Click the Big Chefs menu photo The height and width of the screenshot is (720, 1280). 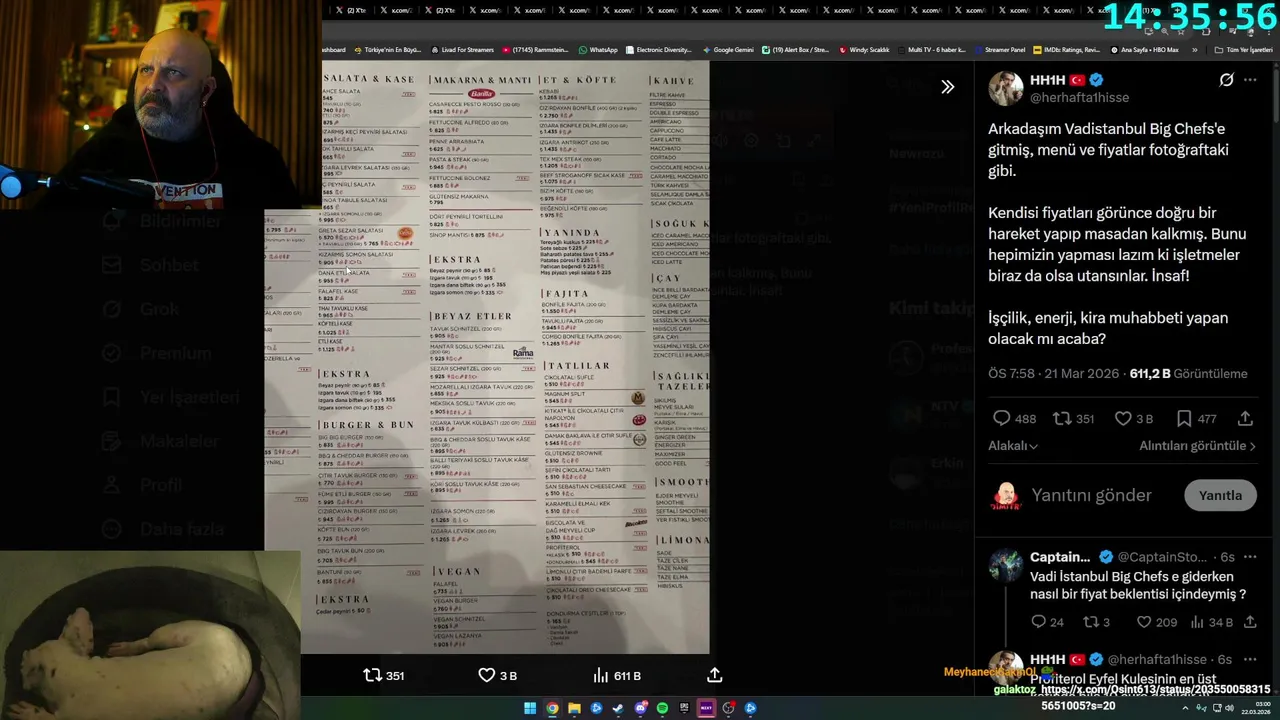tap(487, 357)
